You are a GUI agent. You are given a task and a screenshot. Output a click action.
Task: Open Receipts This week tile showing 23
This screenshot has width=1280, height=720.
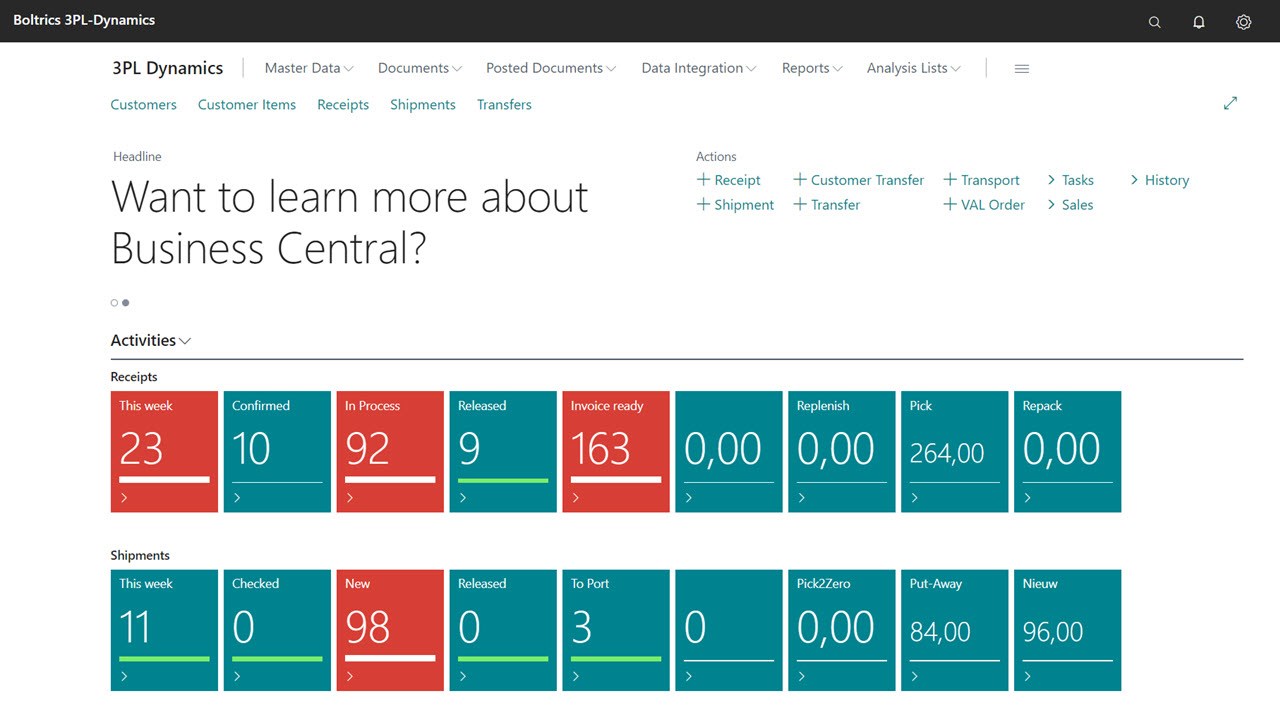tap(164, 452)
